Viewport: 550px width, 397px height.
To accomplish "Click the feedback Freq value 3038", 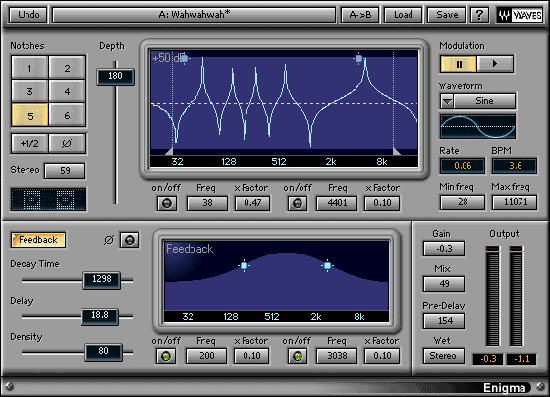I will [337, 356].
